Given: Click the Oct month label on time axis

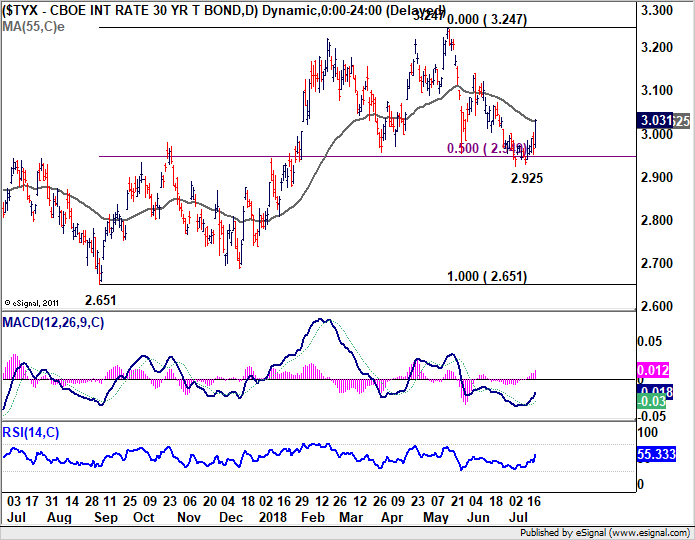Looking at the screenshot, I should tap(144, 517).
